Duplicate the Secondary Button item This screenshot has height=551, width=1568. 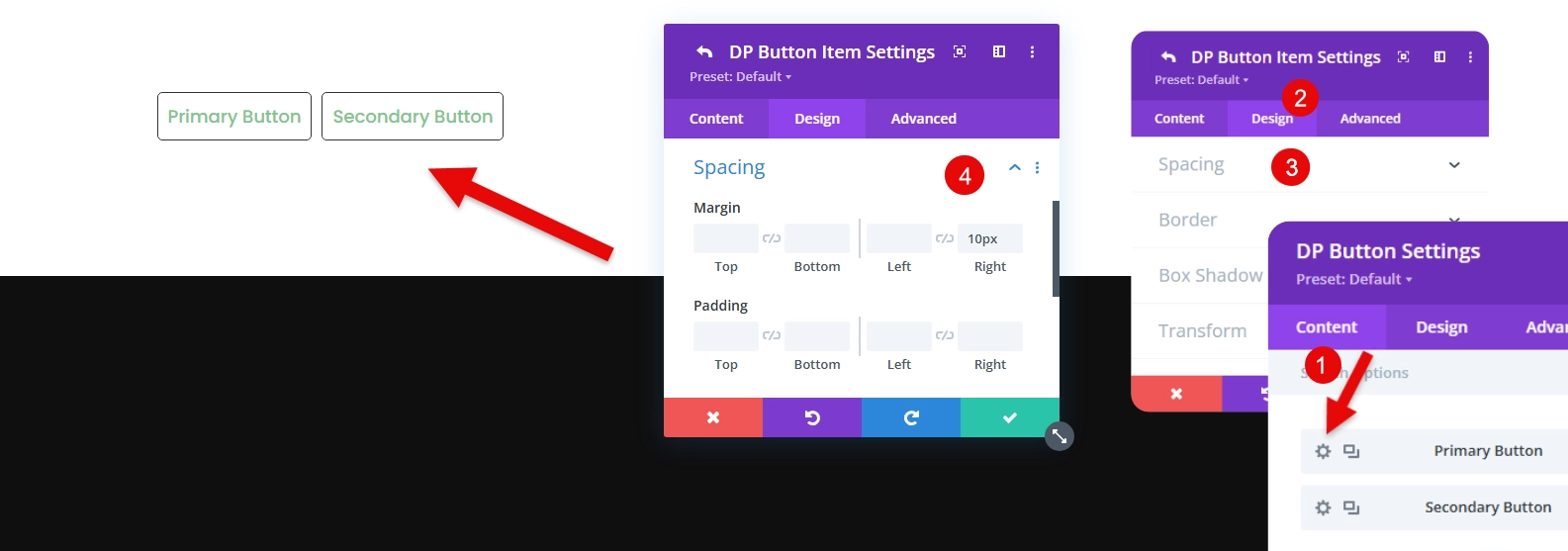[1351, 507]
